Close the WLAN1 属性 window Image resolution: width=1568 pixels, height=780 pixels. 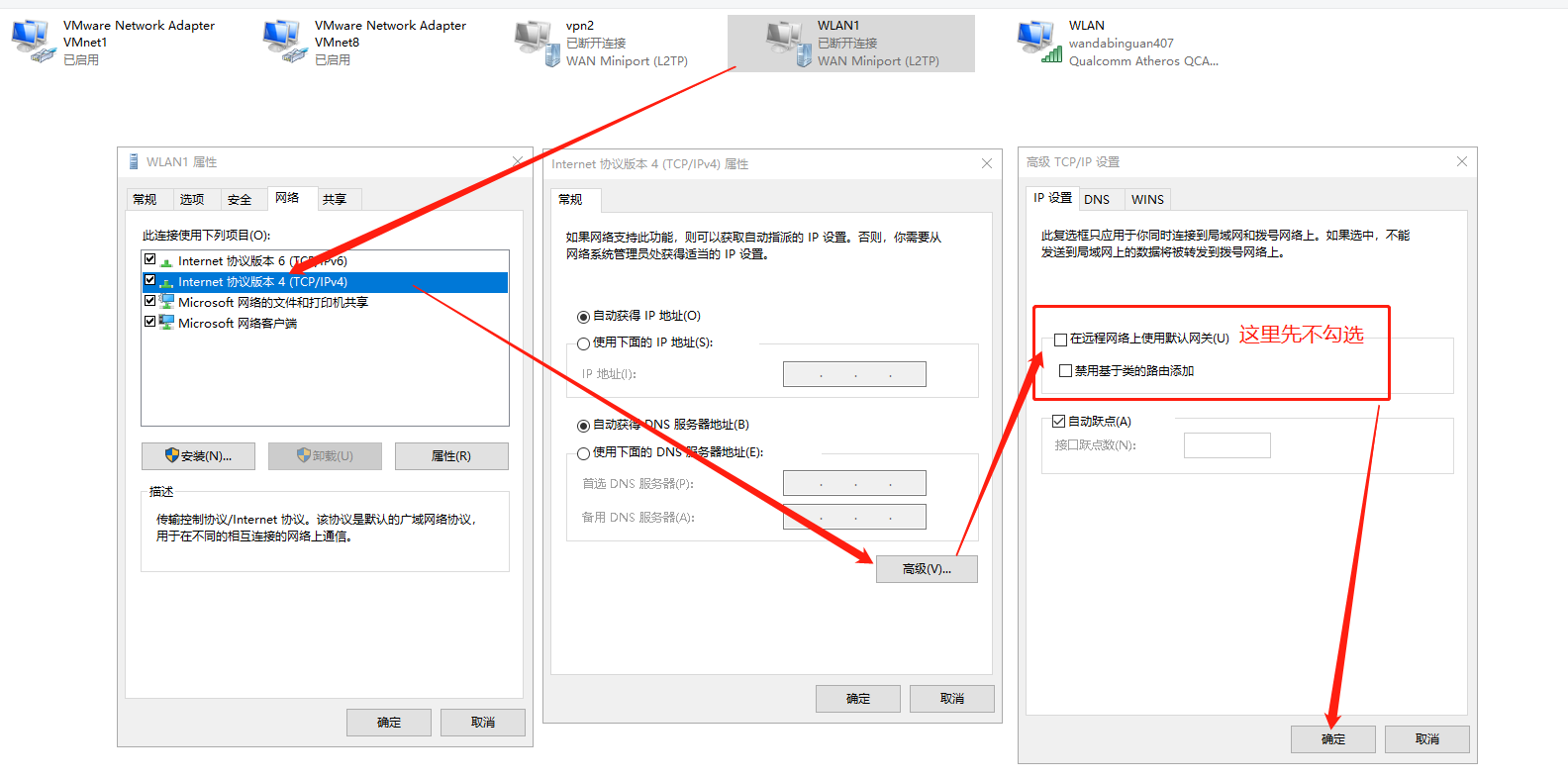518,161
